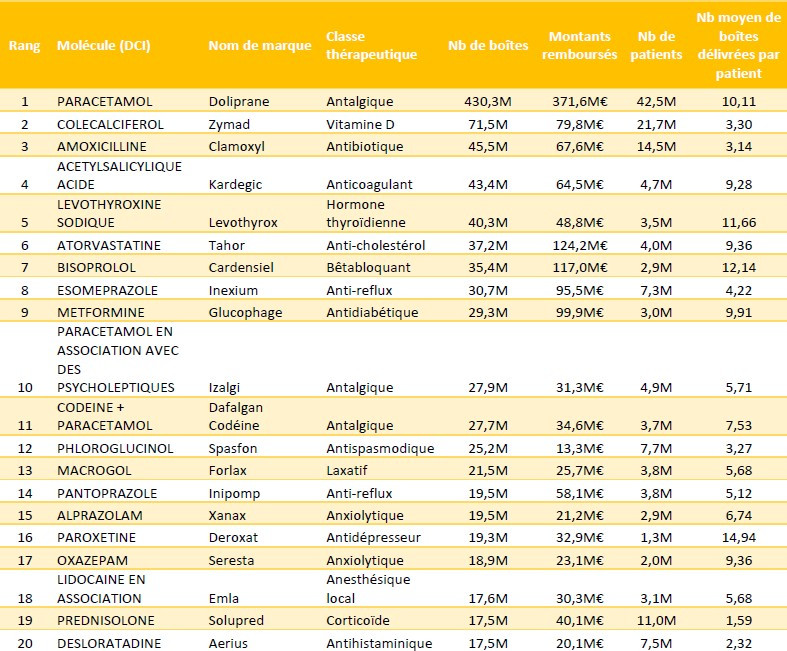Select the 'Hormone thyroïdienne' class cell

[367, 212]
